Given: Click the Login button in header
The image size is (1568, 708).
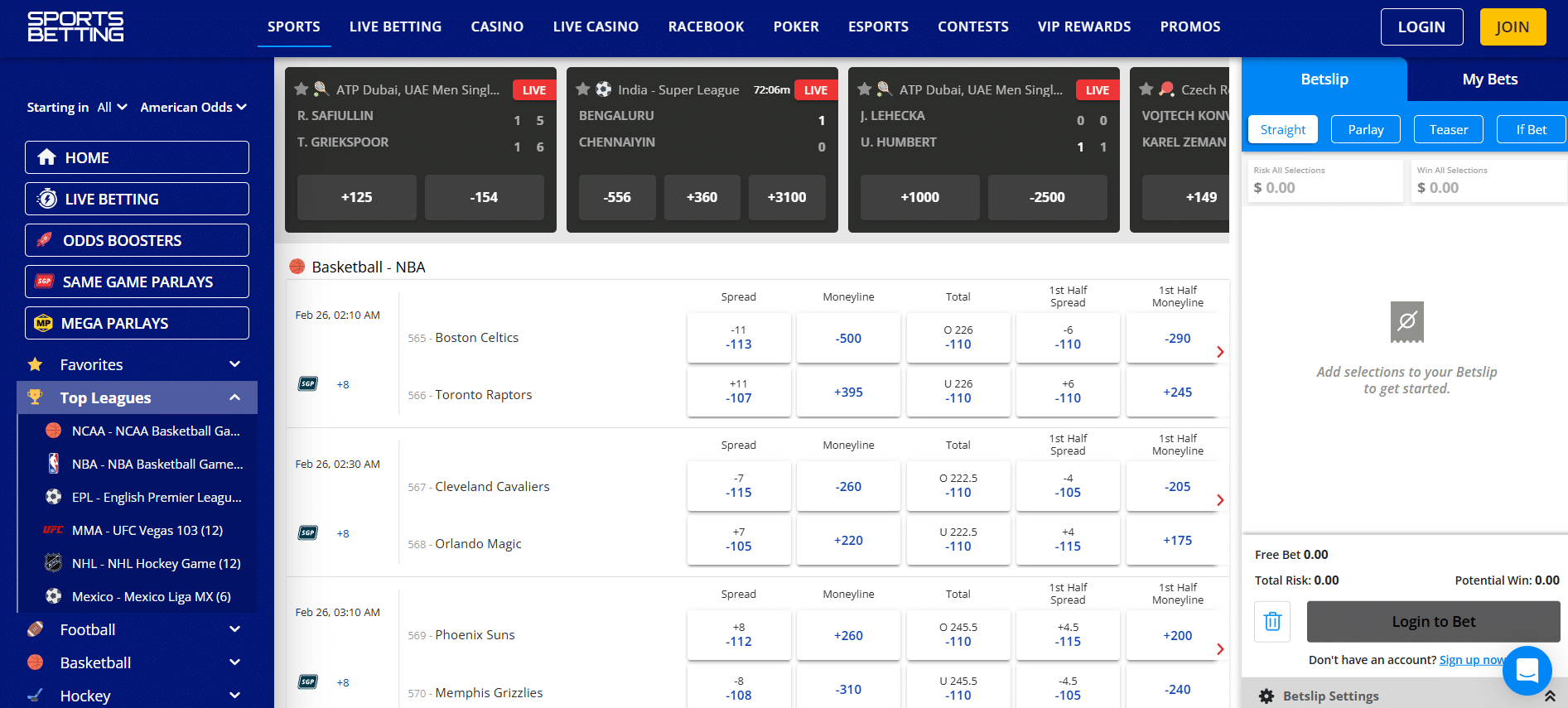Looking at the screenshot, I should pyautogui.click(x=1421, y=26).
